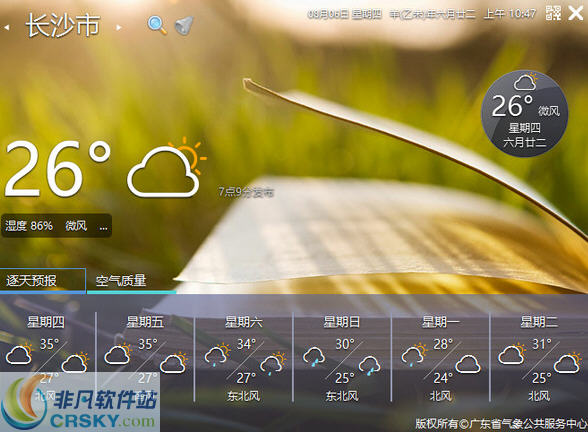Click the 31° high for 星期二
This screenshot has height=432, width=588.
[x=542, y=344]
